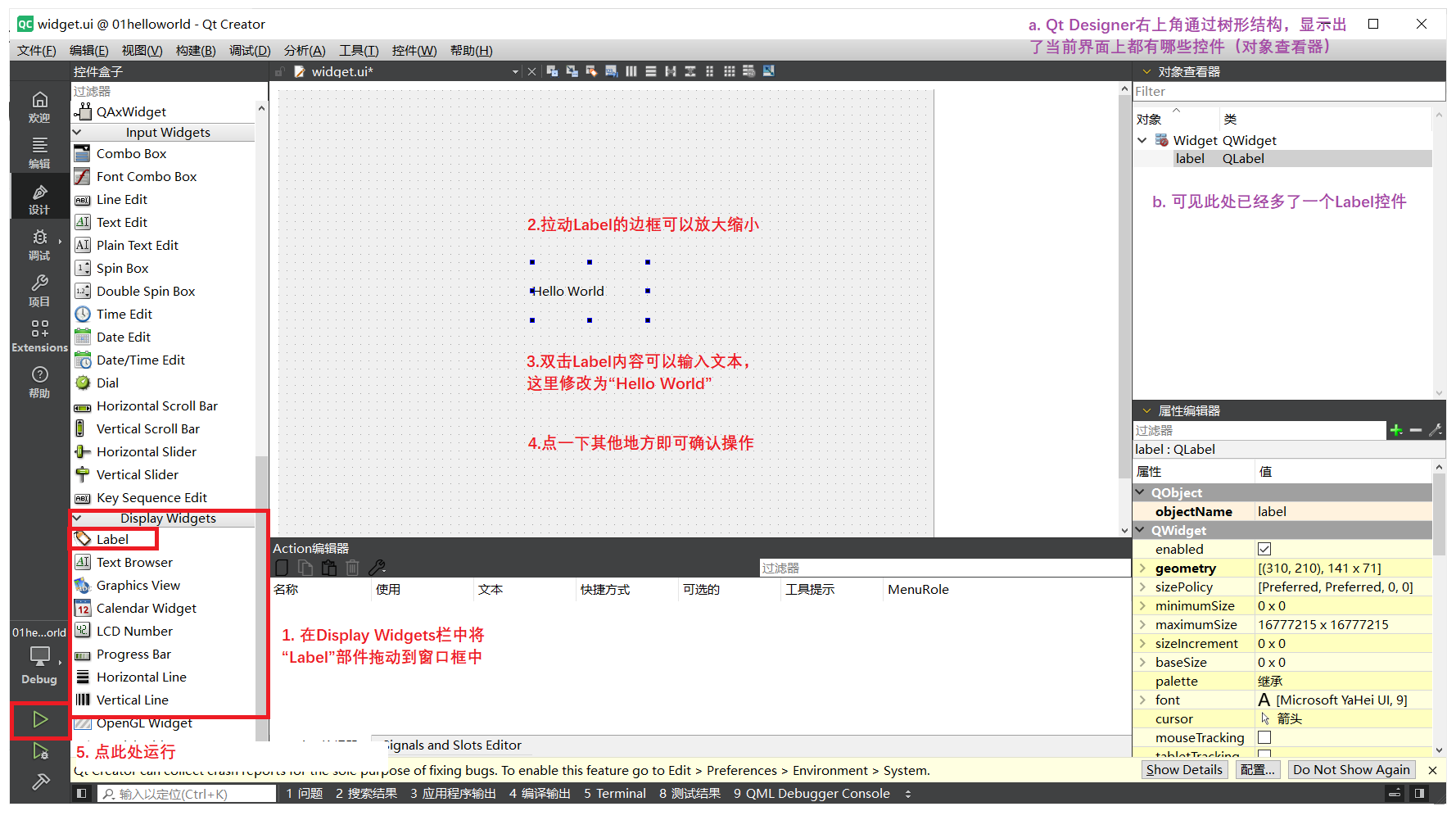The height and width of the screenshot is (820, 1456).
Task: Apply Lay Out Vertically from the form toolbar
Action: (x=651, y=71)
